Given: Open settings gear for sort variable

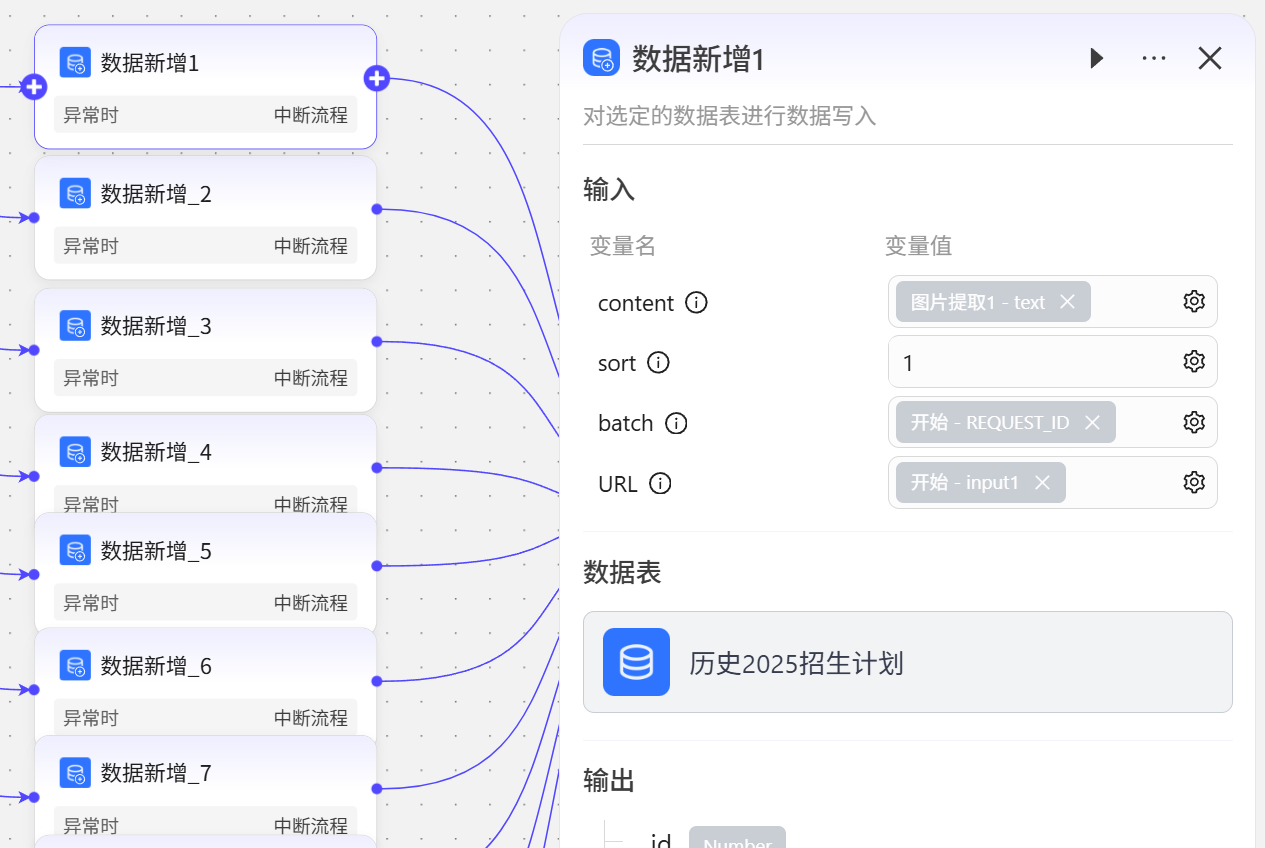Looking at the screenshot, I should click(1194, 362).
